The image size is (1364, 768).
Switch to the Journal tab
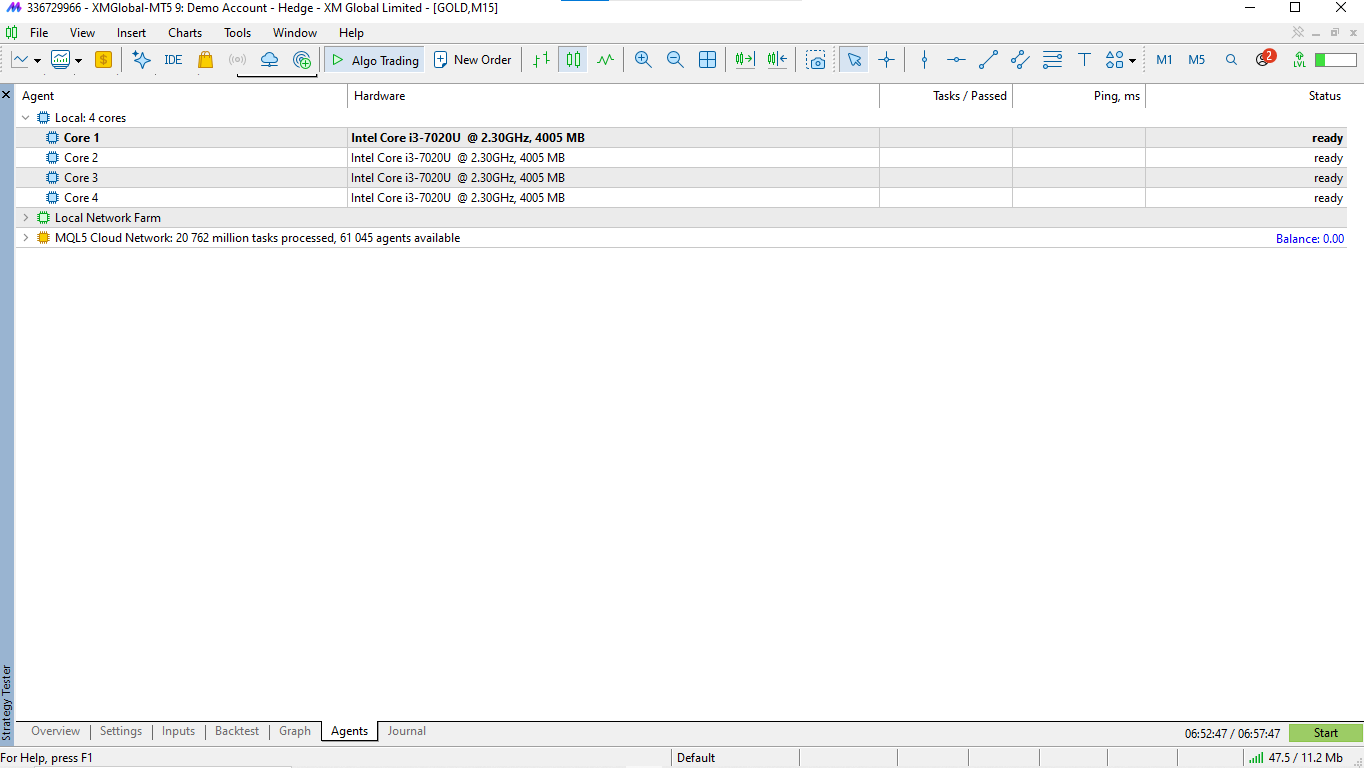click(x=407, y=731)
